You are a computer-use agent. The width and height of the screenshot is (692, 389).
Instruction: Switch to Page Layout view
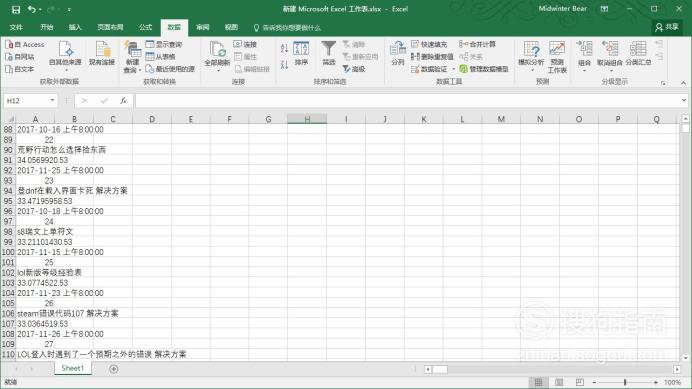pyautogui.click(x=559, y=382)
